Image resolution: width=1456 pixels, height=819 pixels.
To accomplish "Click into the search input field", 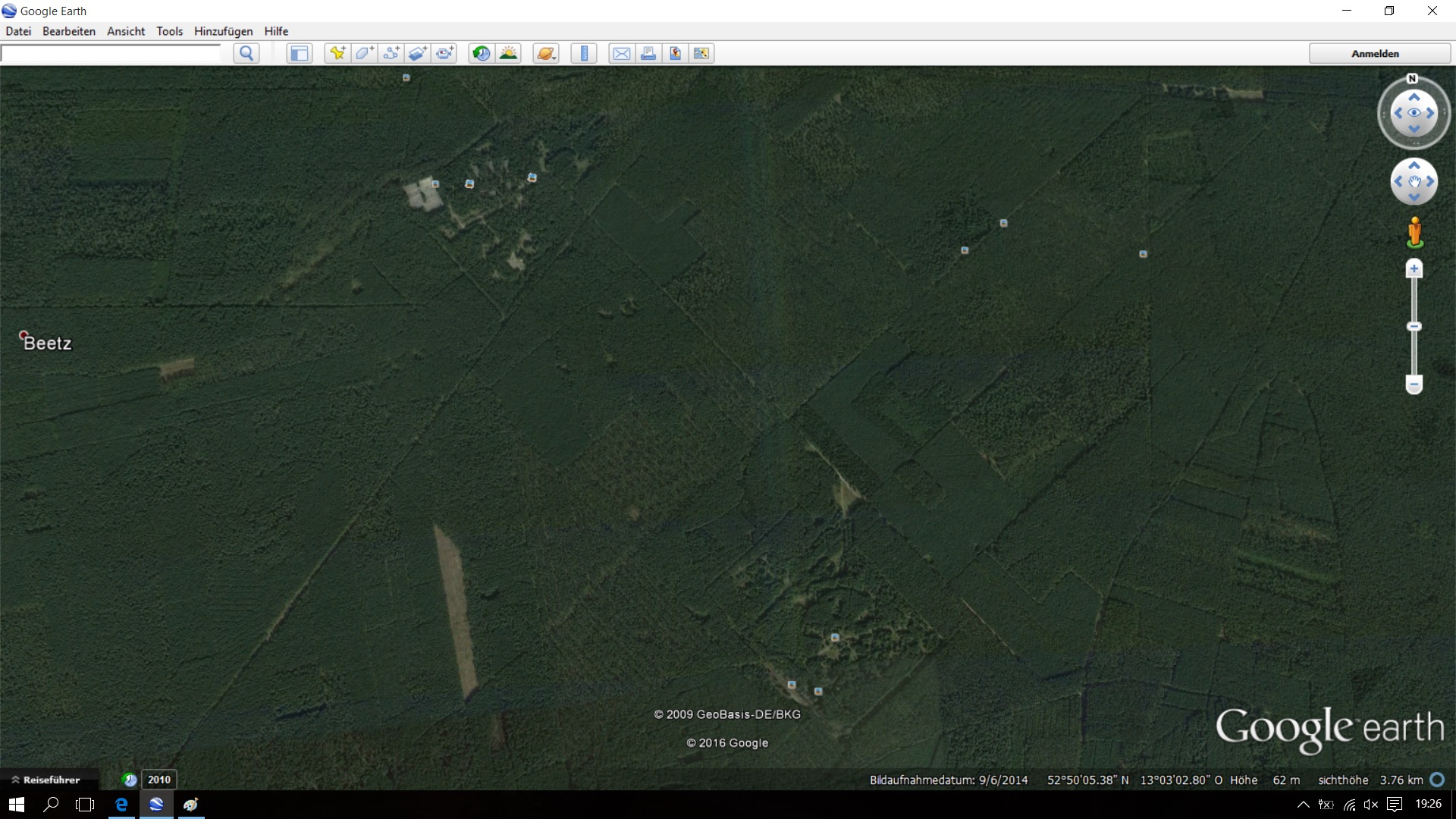I will click(111, 53).
